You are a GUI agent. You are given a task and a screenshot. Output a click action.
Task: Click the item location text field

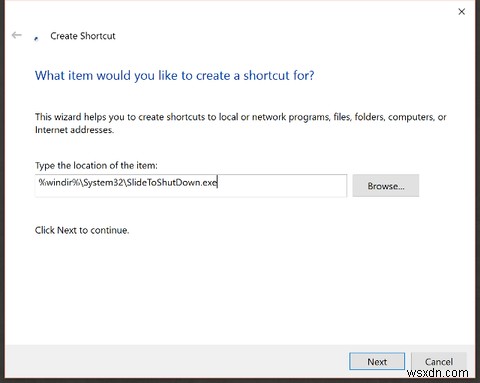(x=191, y=185)
